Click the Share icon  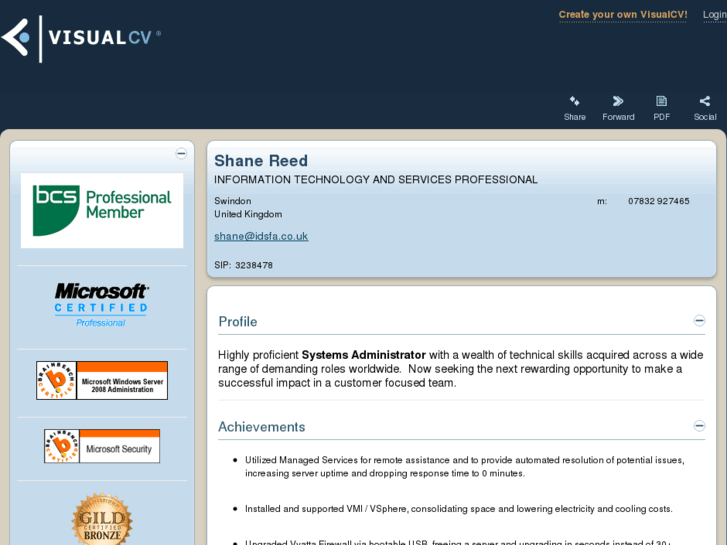click(574, 102)
